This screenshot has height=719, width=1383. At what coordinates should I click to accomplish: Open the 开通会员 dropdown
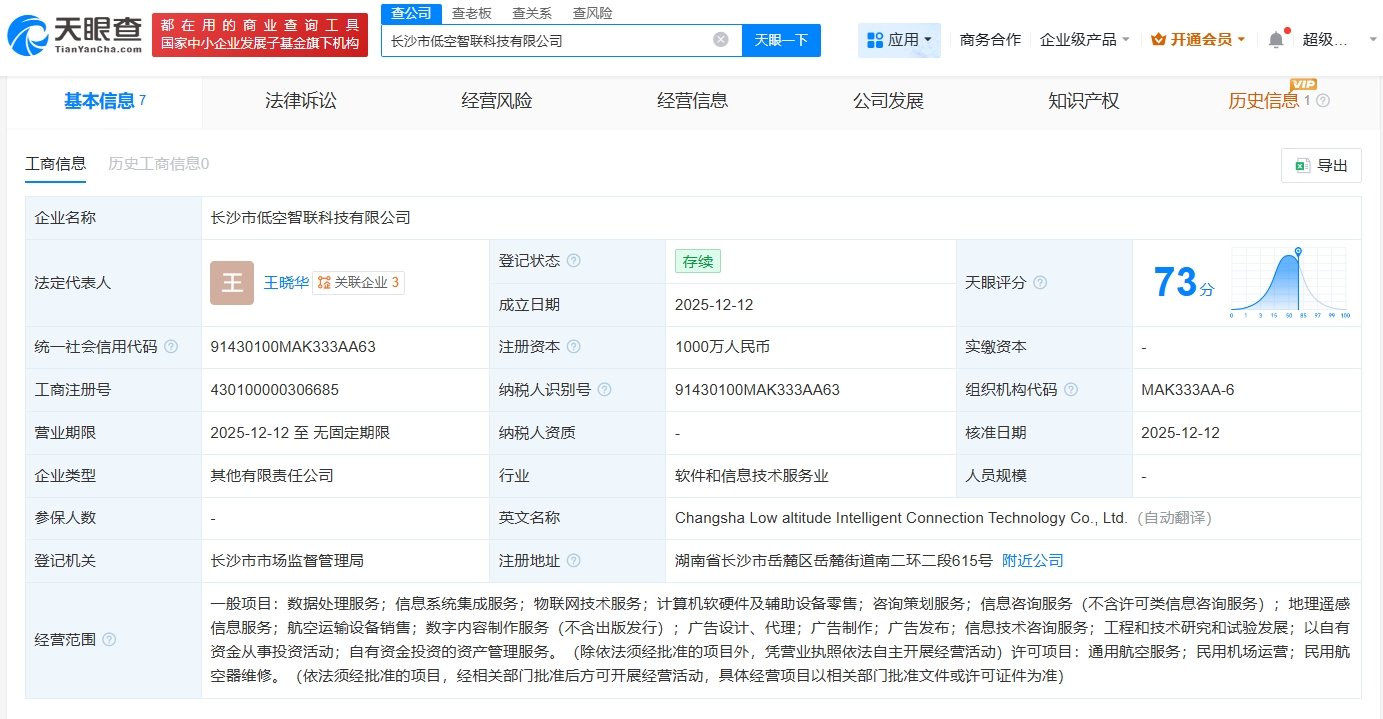point(1198,40)
